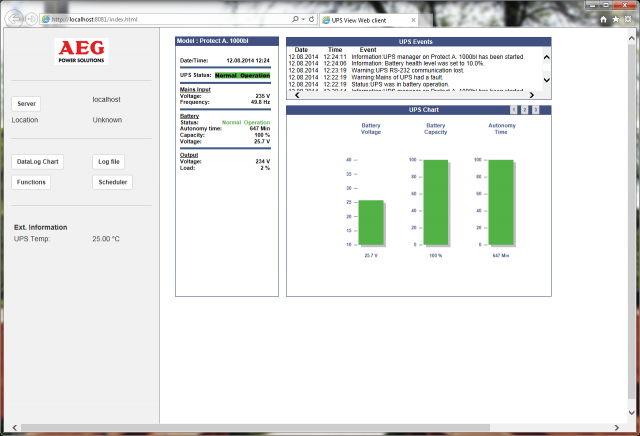
Task: Click the Date/Time 12.08.2014 12:24 value
Action: (248, 60)
